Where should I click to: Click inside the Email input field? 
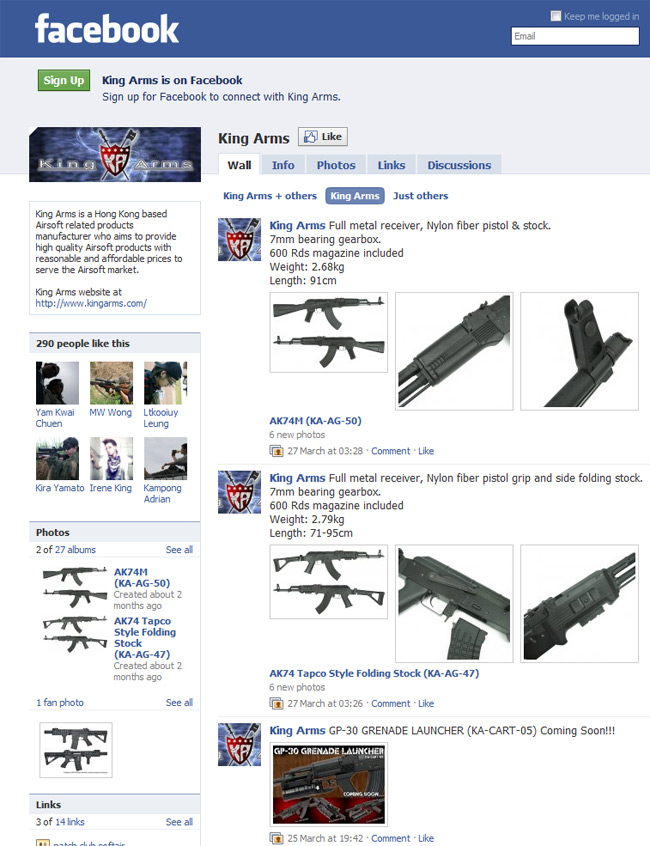tap(575, 36)
